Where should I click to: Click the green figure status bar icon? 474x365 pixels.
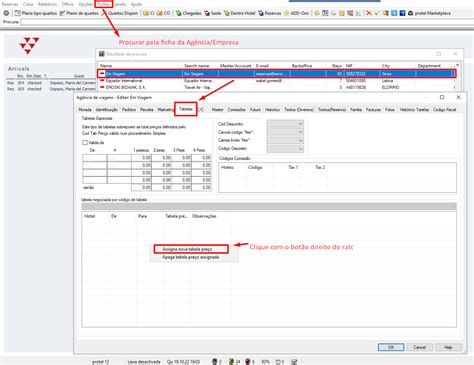[215, 361]
